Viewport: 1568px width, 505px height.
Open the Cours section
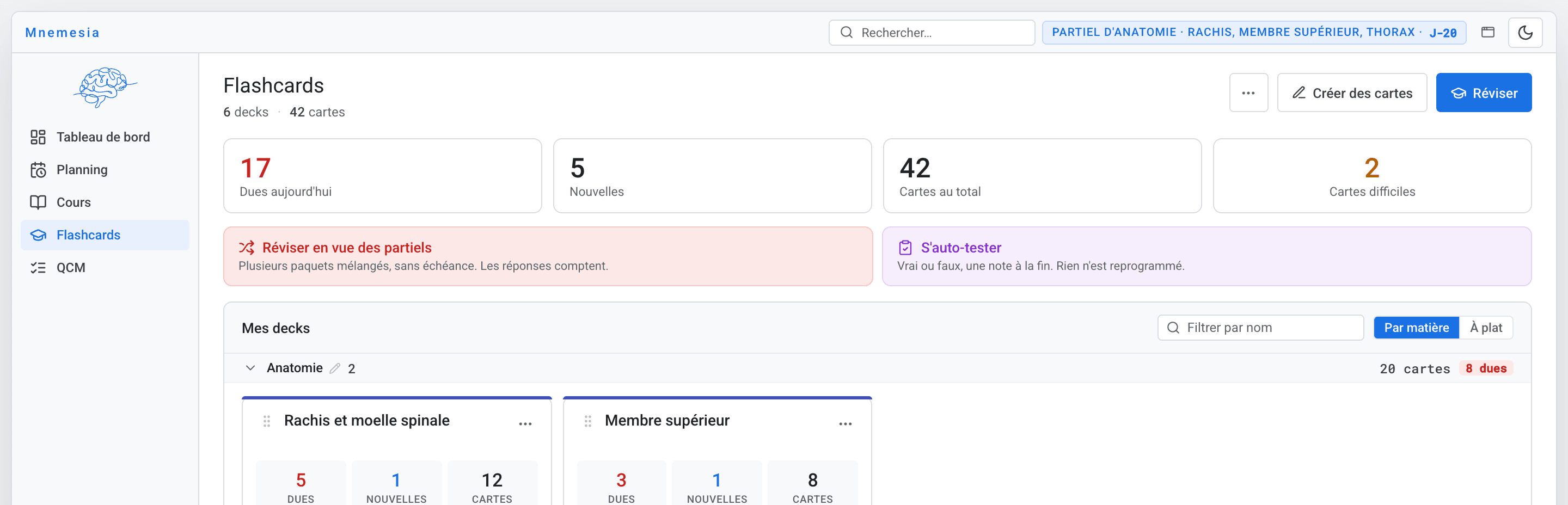(105, 202)
